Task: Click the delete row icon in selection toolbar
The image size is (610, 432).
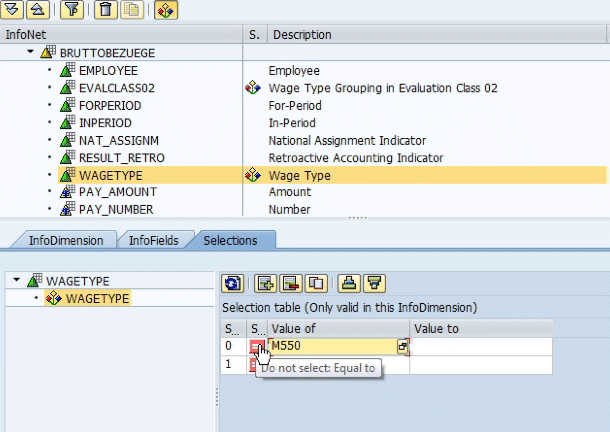Action: pos(290,284)
